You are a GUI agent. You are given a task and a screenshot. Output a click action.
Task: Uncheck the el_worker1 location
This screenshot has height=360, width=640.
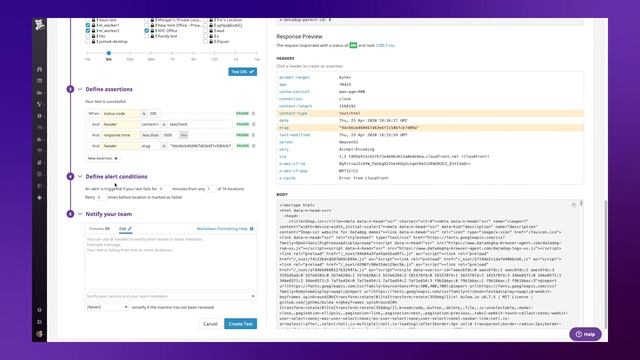point(87,25)
